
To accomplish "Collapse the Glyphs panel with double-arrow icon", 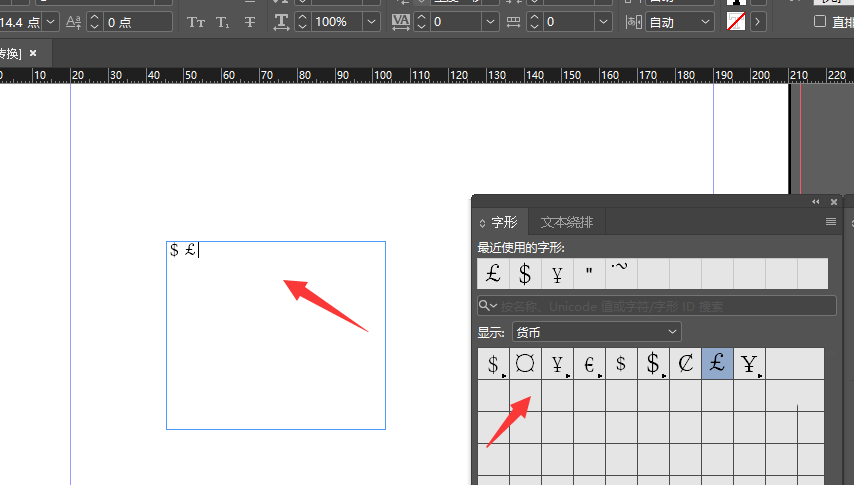I will [817, 202].
